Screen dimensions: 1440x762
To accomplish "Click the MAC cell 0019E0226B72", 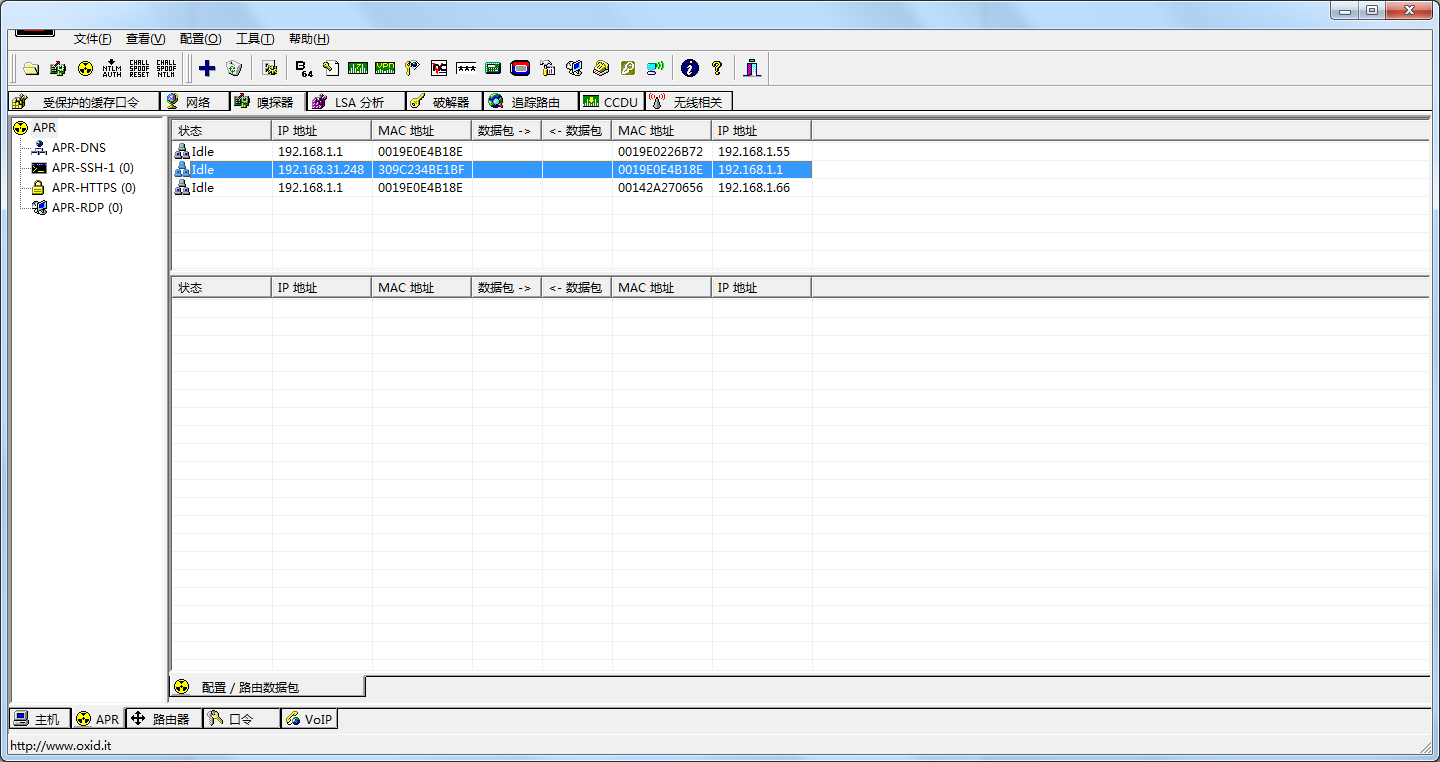I will pyautogui.click(x=660, y=152).
